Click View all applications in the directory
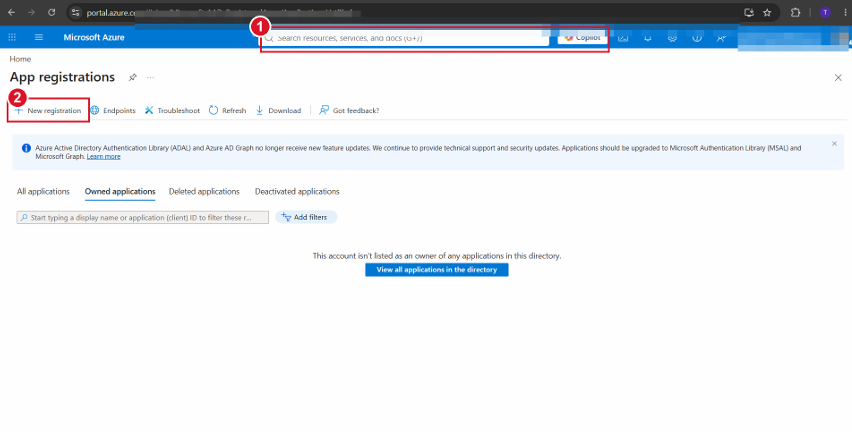The image size is (852, 432). click(x=437, y=270)
